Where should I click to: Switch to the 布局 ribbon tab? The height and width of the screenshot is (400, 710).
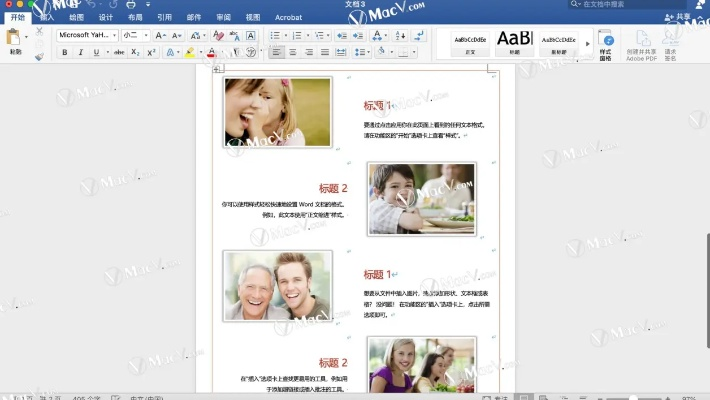pos(135,17)
